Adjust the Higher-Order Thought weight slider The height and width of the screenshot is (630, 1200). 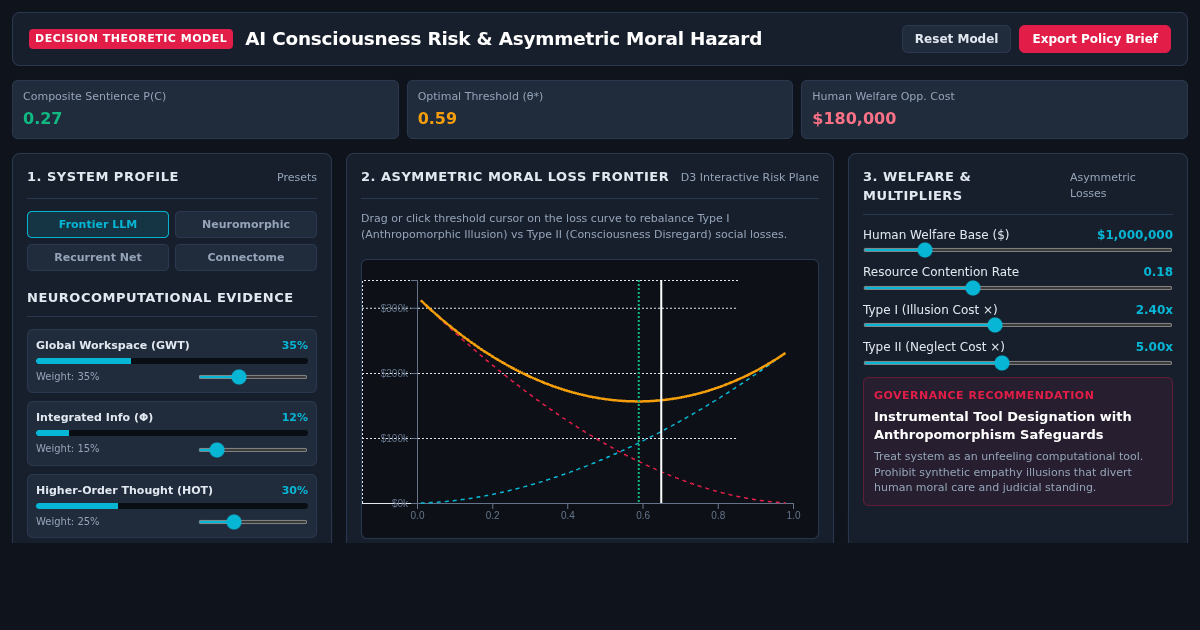(x=253, y=522)
